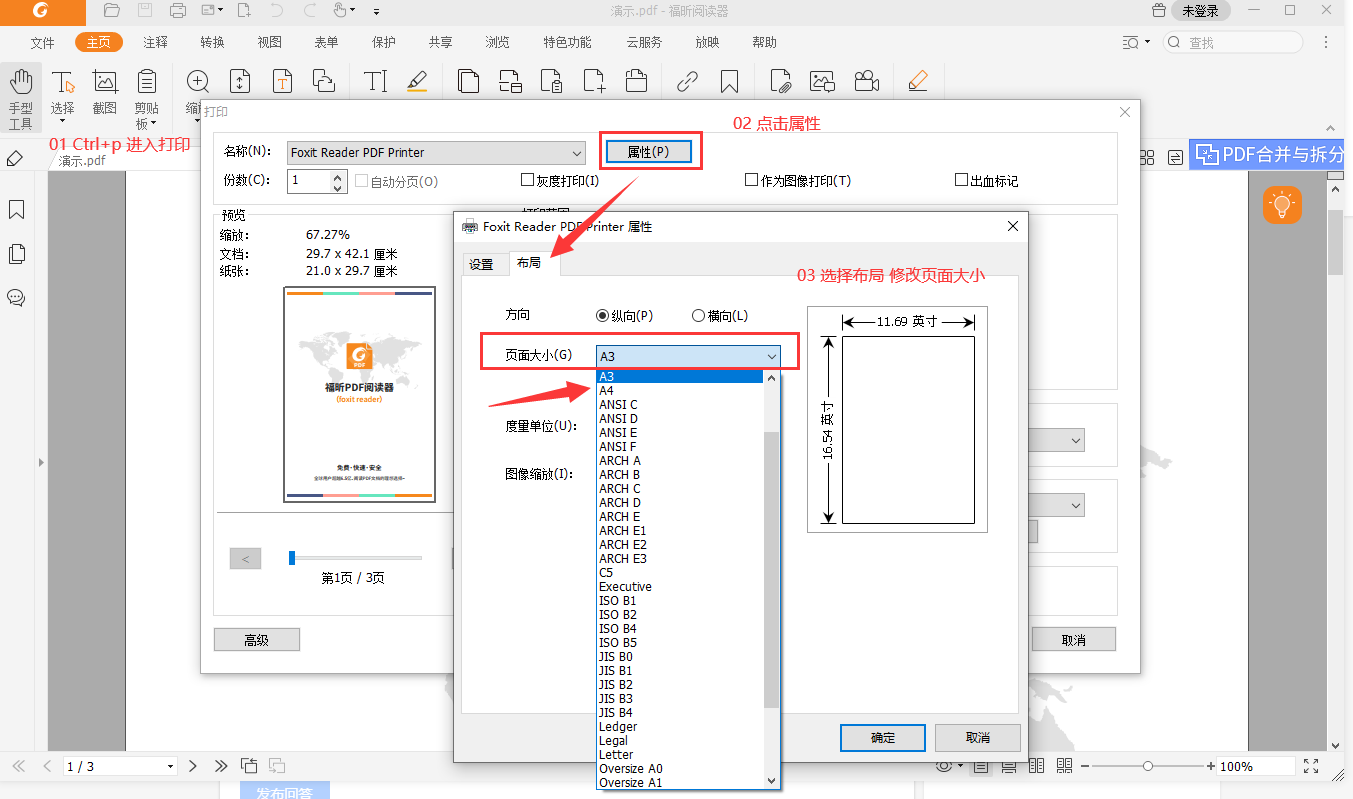
Task: Click the 高级 advanced button
Action: 257,640
